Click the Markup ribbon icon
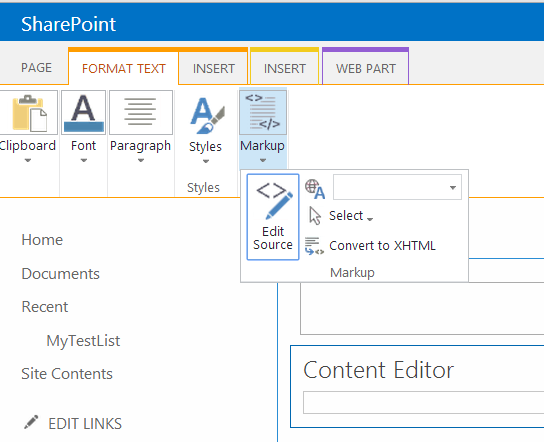 [263, 113]
